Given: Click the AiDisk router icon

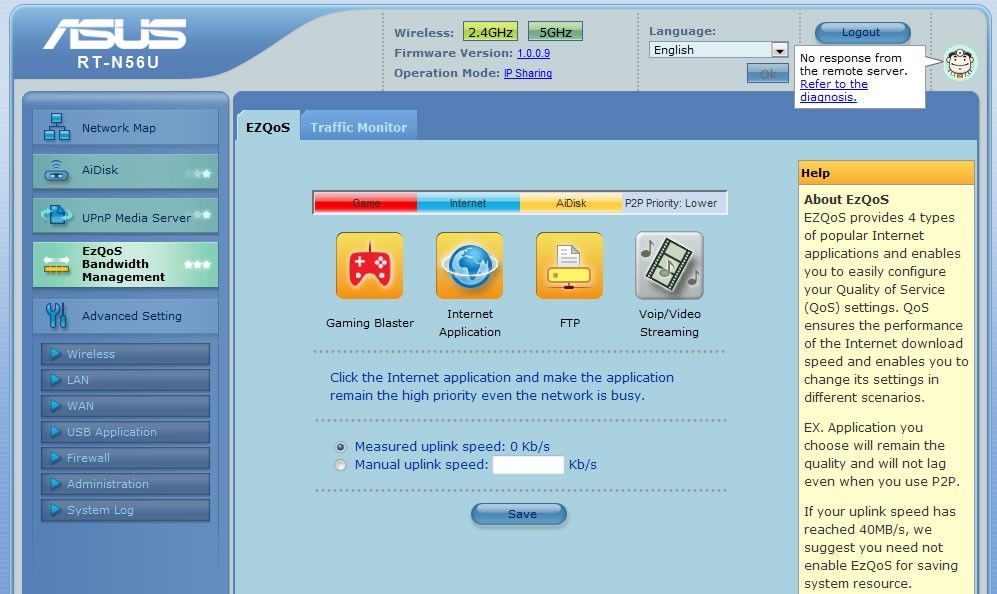Looking at the screenshot, I should tap(57, 170).
